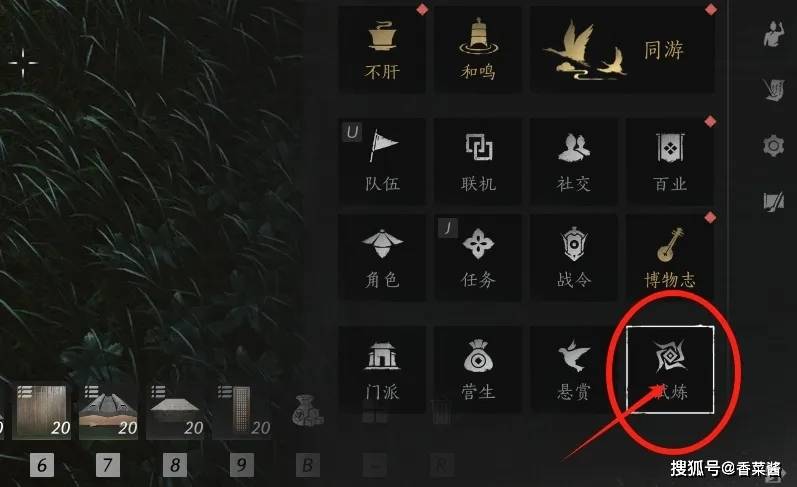Open the 同游 crane banner

(622, 49)
